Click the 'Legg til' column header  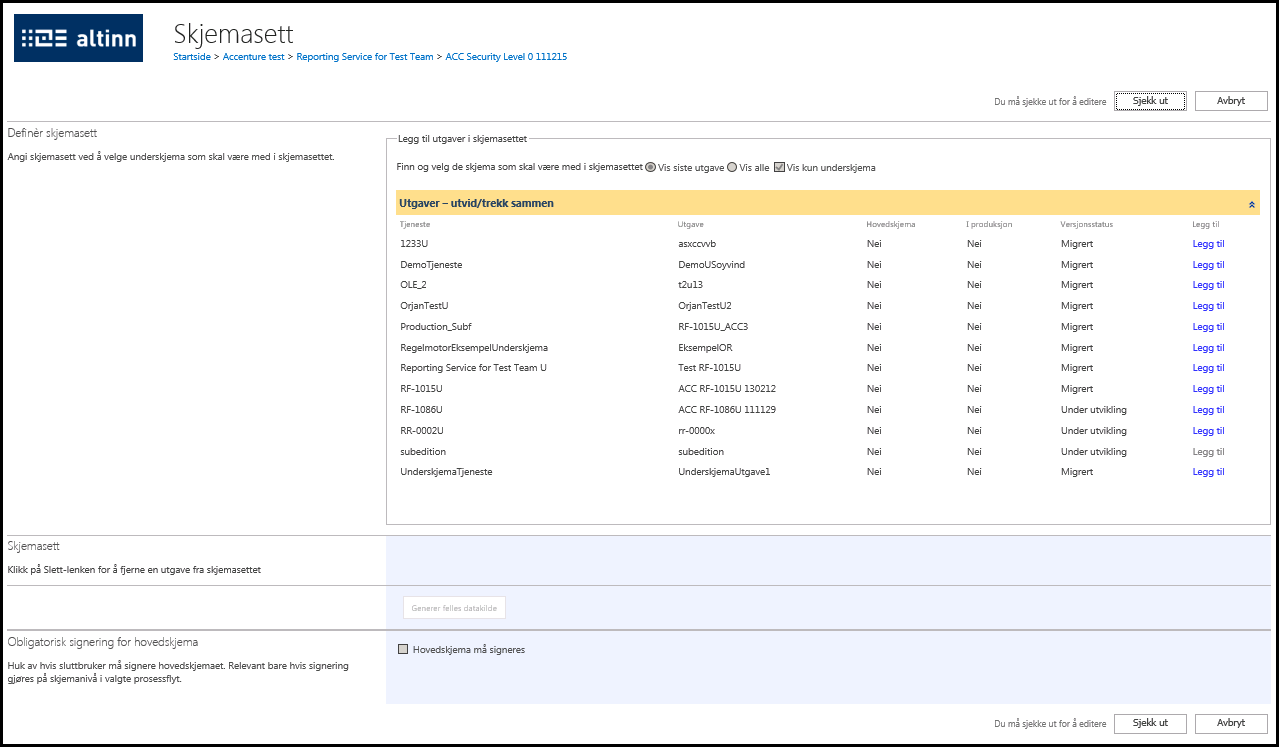pos(1206,224)
